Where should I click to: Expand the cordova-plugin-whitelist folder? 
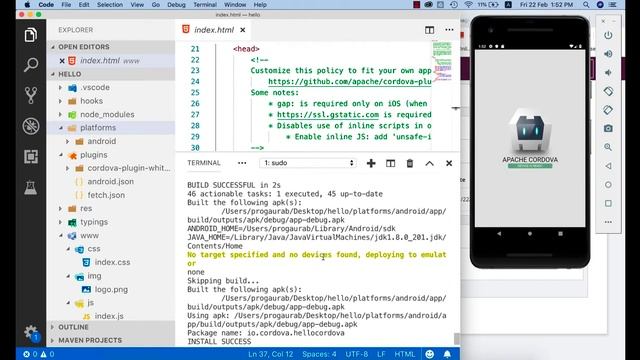point(68,168)
